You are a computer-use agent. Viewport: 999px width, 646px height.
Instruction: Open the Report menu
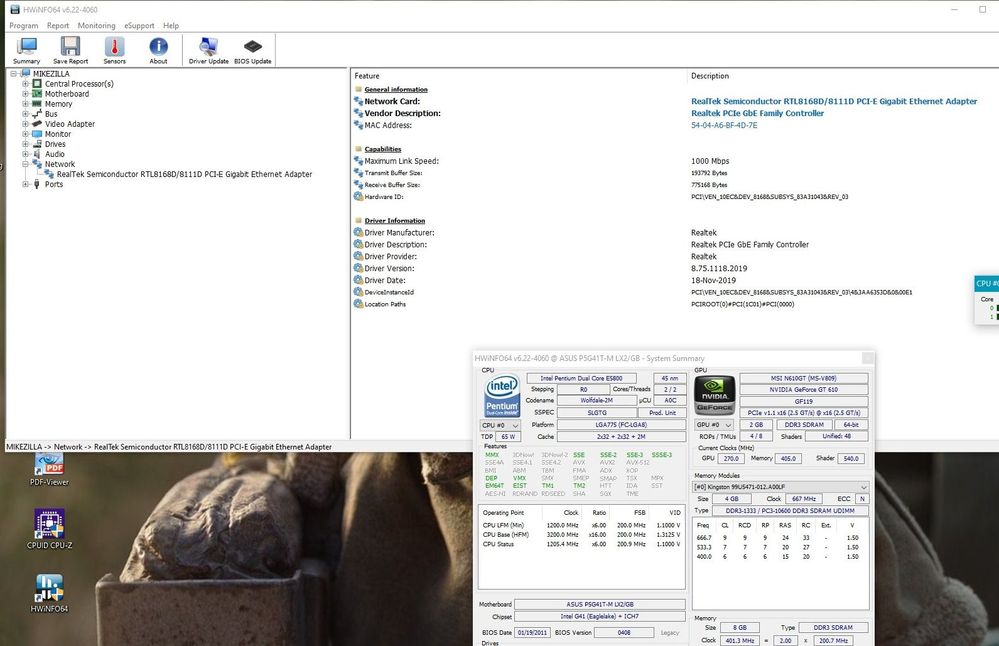(58, 25)
